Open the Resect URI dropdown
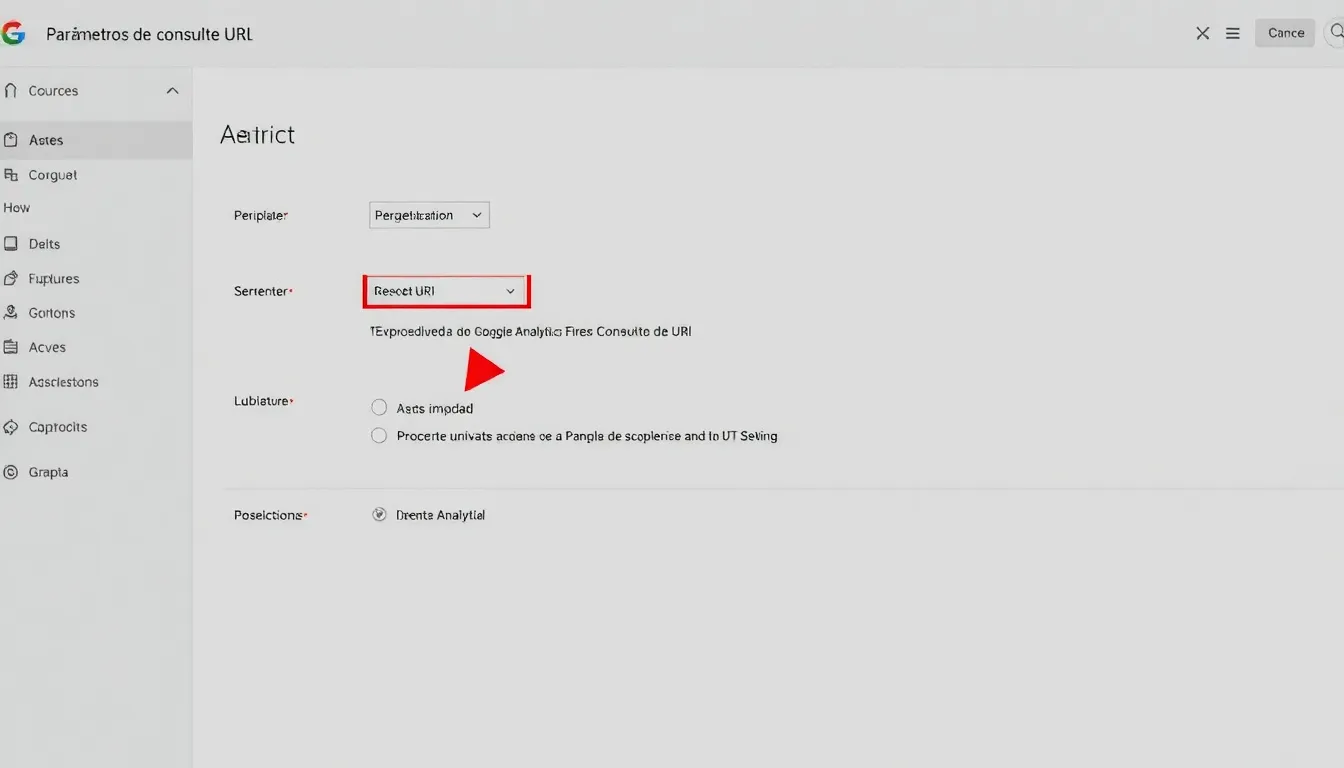1344x768 pixels. click(445, 291)
